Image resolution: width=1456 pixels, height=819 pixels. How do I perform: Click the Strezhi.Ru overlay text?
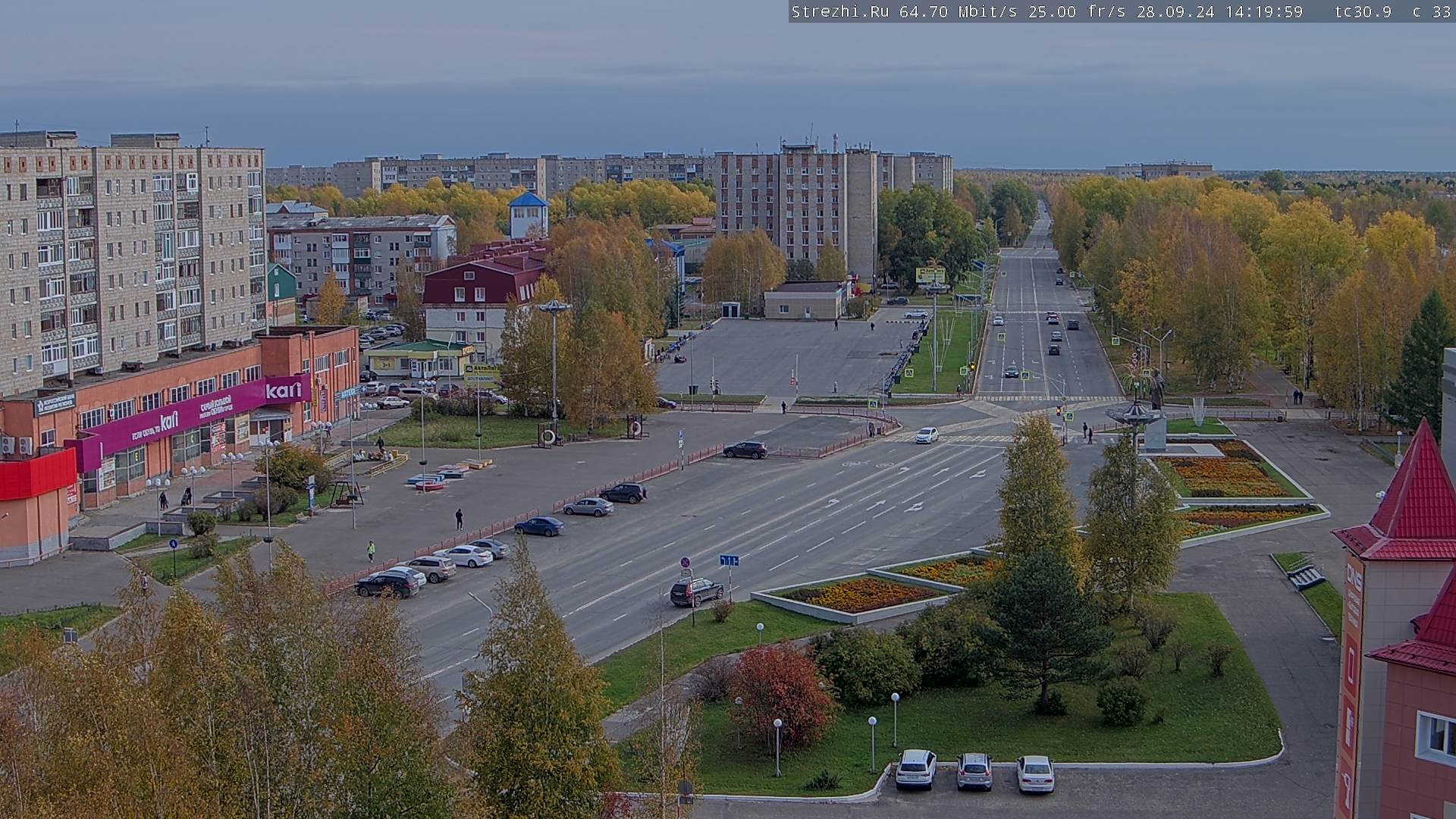[842, 11]
